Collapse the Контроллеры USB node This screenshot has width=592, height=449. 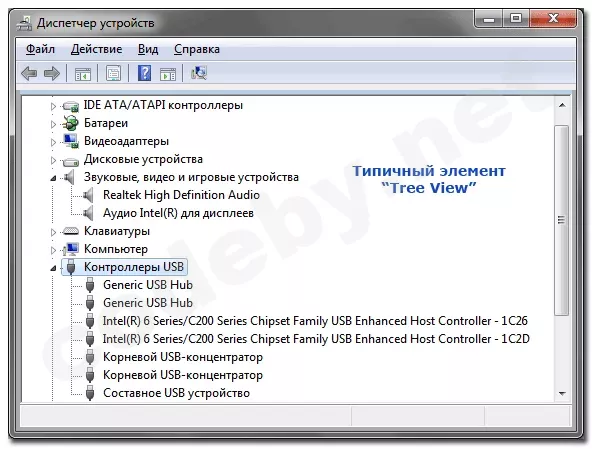[53, 268]
